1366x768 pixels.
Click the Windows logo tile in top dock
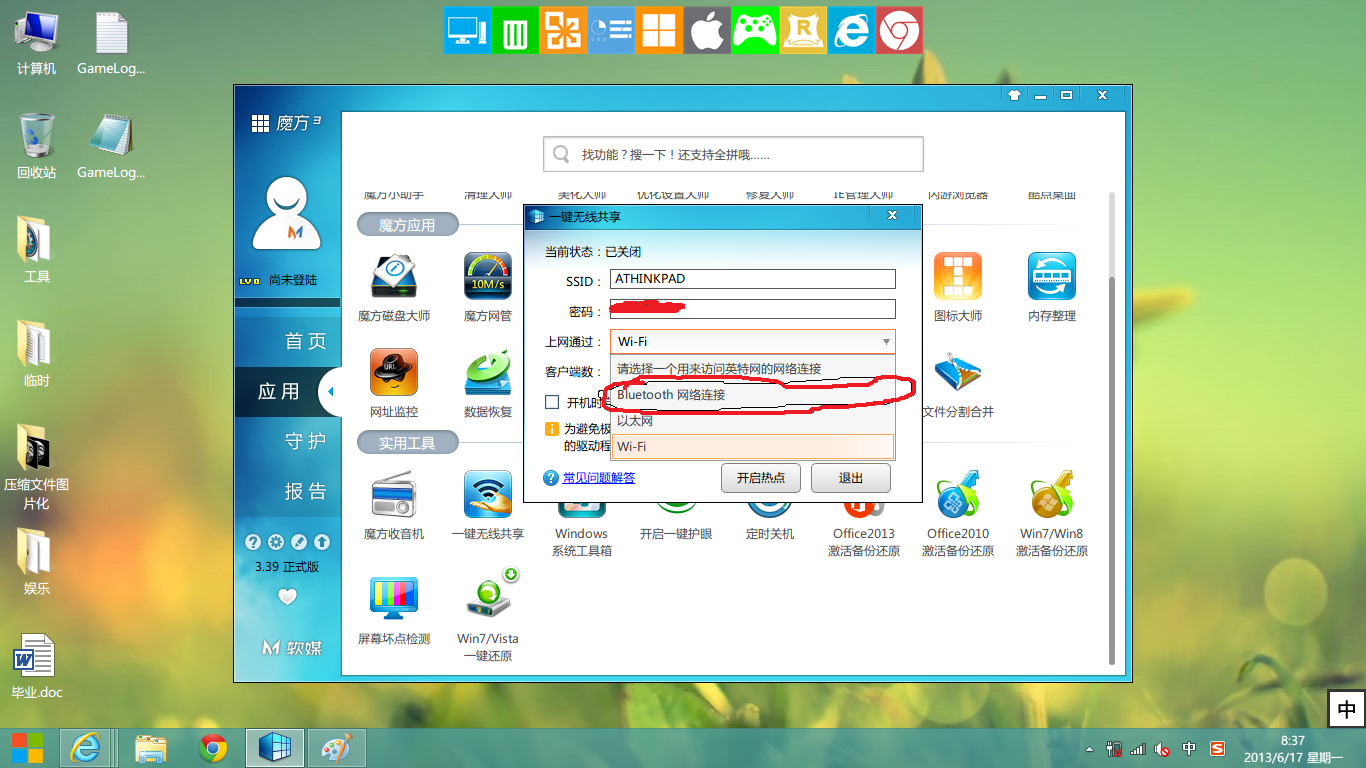(659, 30)
